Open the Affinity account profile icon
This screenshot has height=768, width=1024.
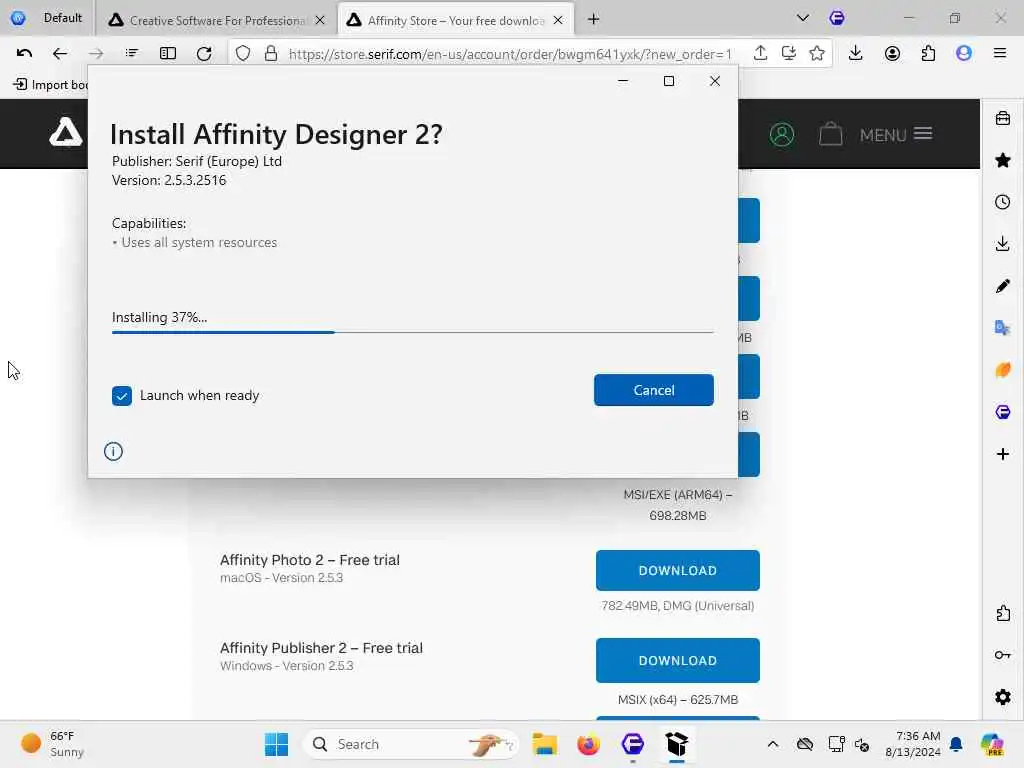782,135
